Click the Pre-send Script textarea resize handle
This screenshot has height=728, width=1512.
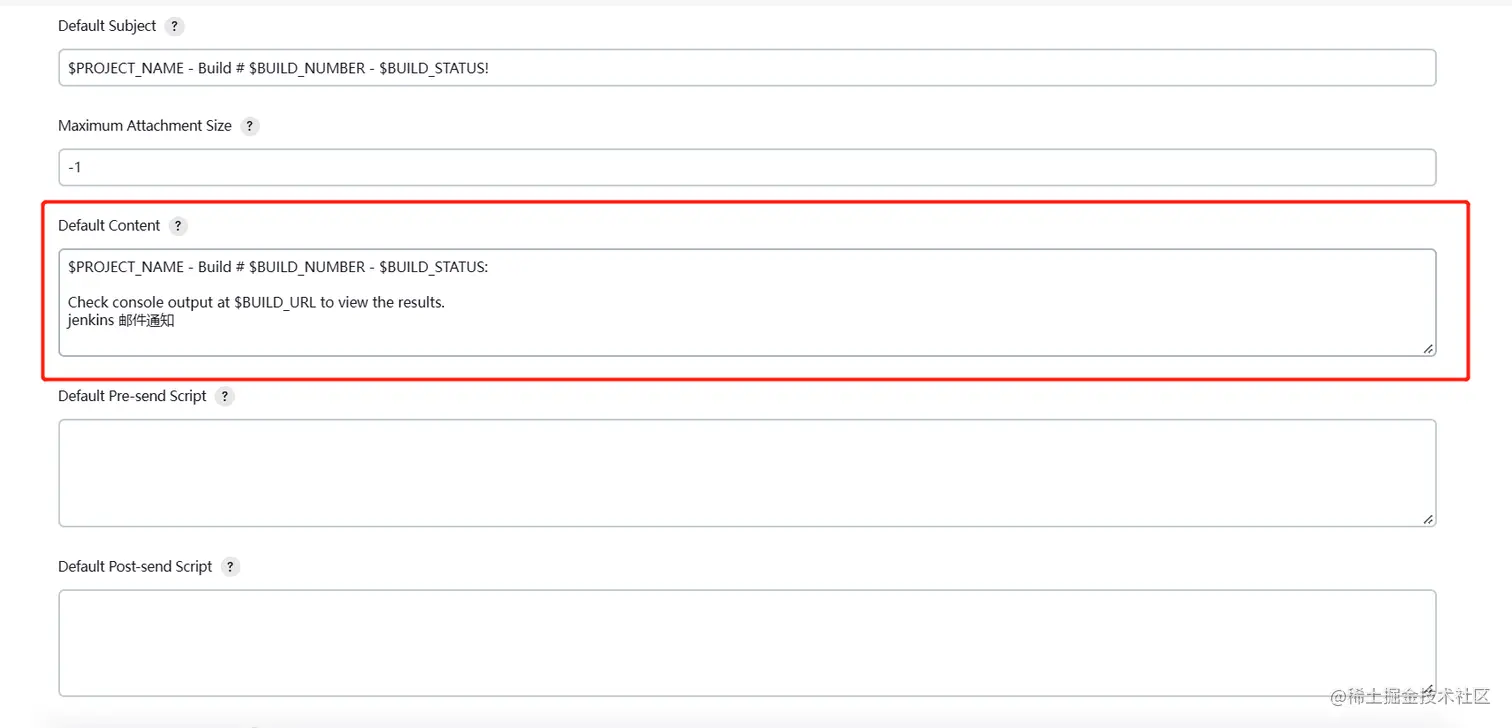coord(1428,519)
